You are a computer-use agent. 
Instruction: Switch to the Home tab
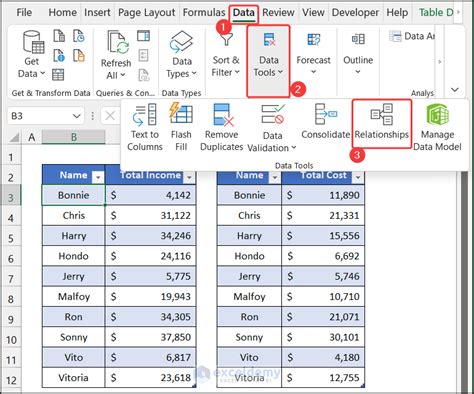[62, 13]
